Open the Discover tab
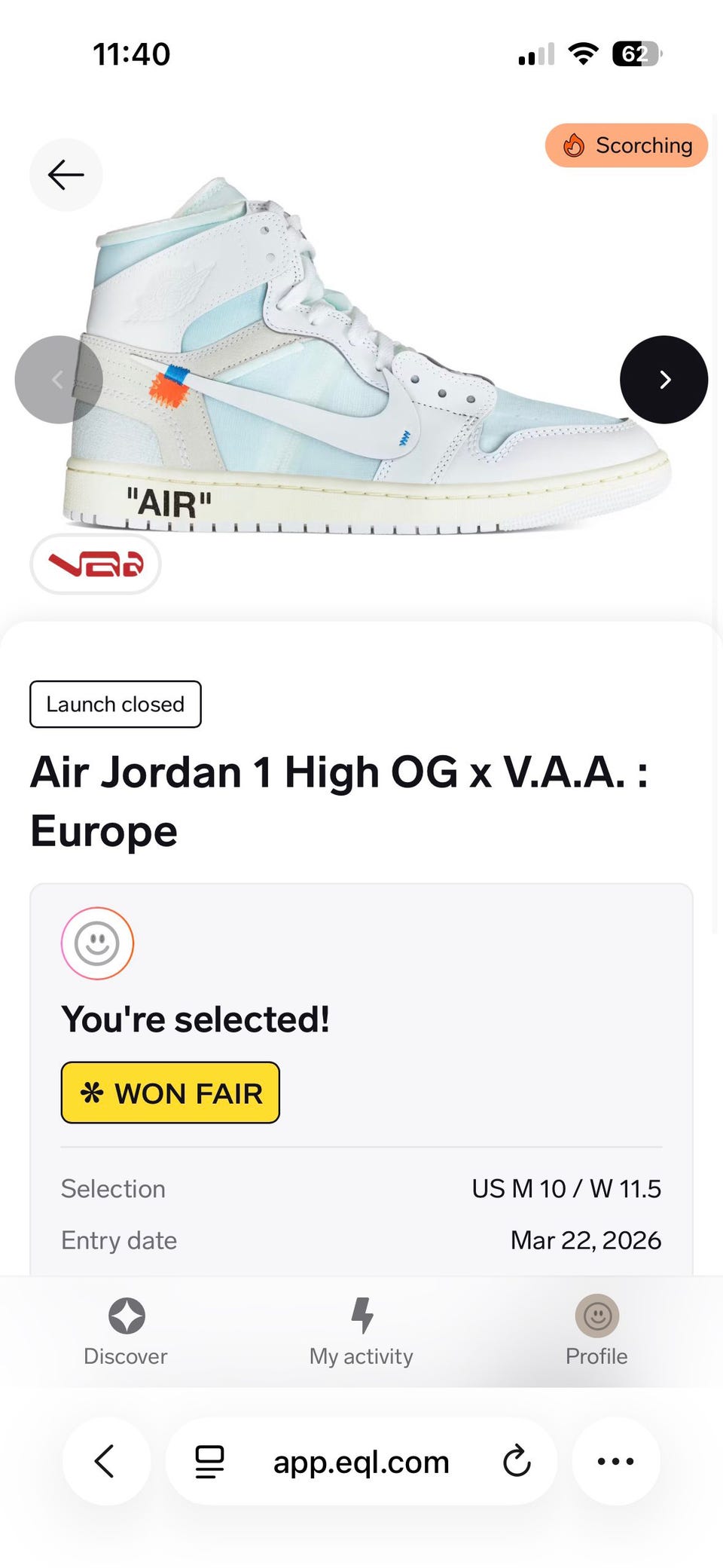Screen dimensions: 723x1568 (126, 1332)
